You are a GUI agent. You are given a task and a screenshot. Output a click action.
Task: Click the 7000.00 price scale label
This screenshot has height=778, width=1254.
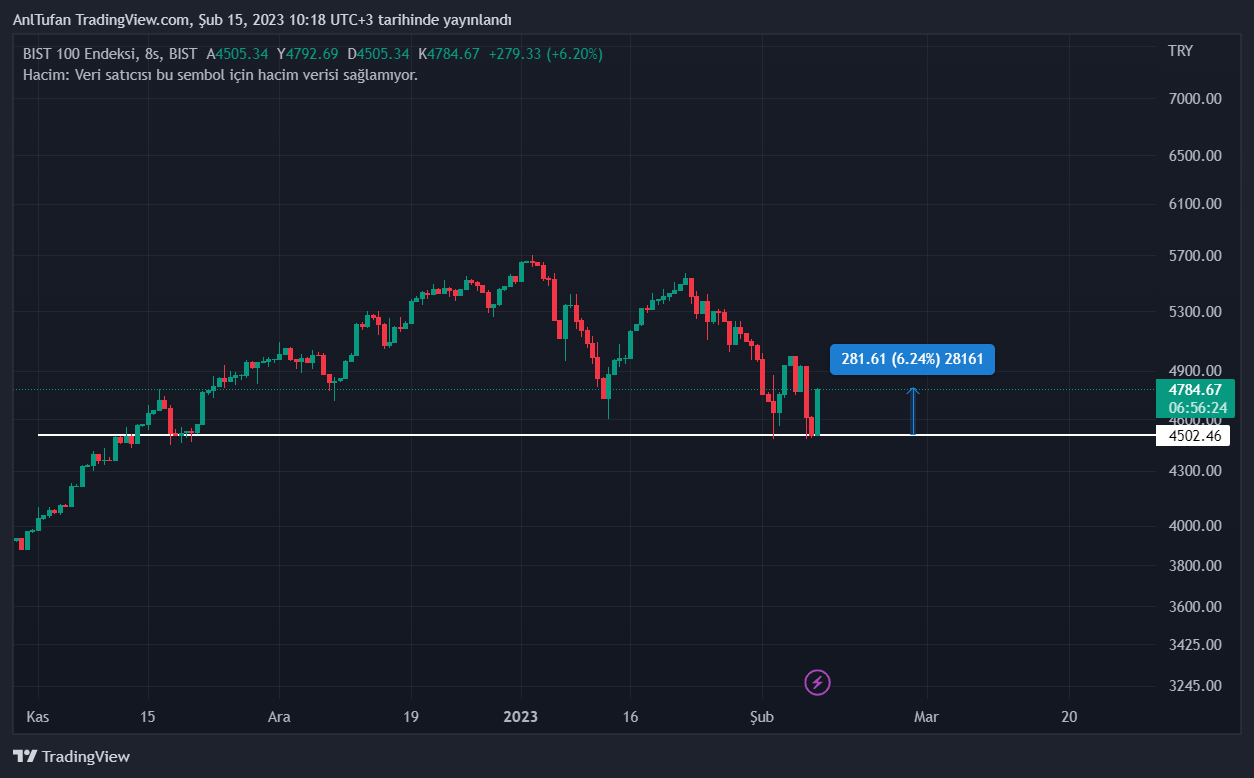coord(1194,99)
